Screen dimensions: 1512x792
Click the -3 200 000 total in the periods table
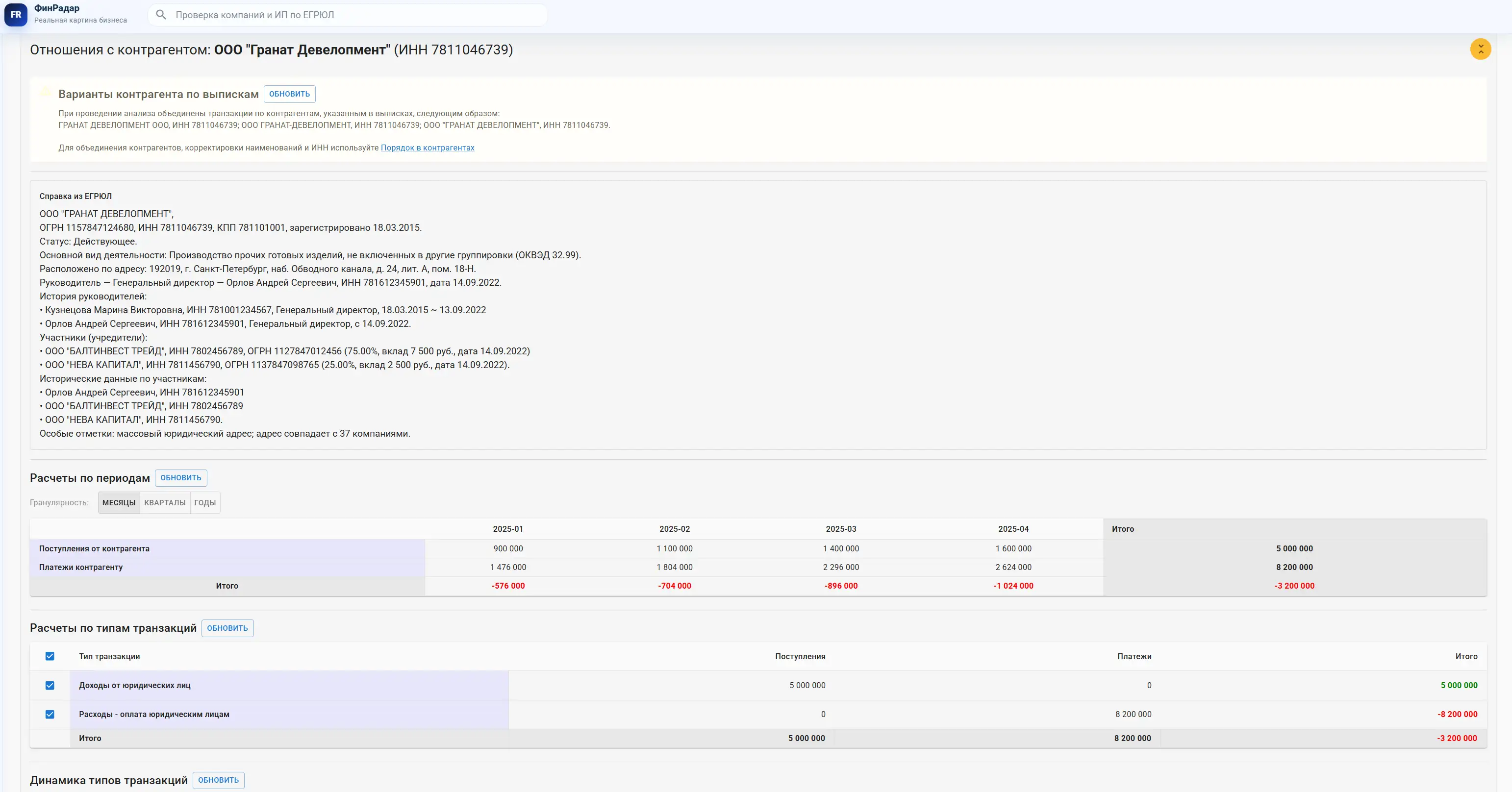(1294, 586)
